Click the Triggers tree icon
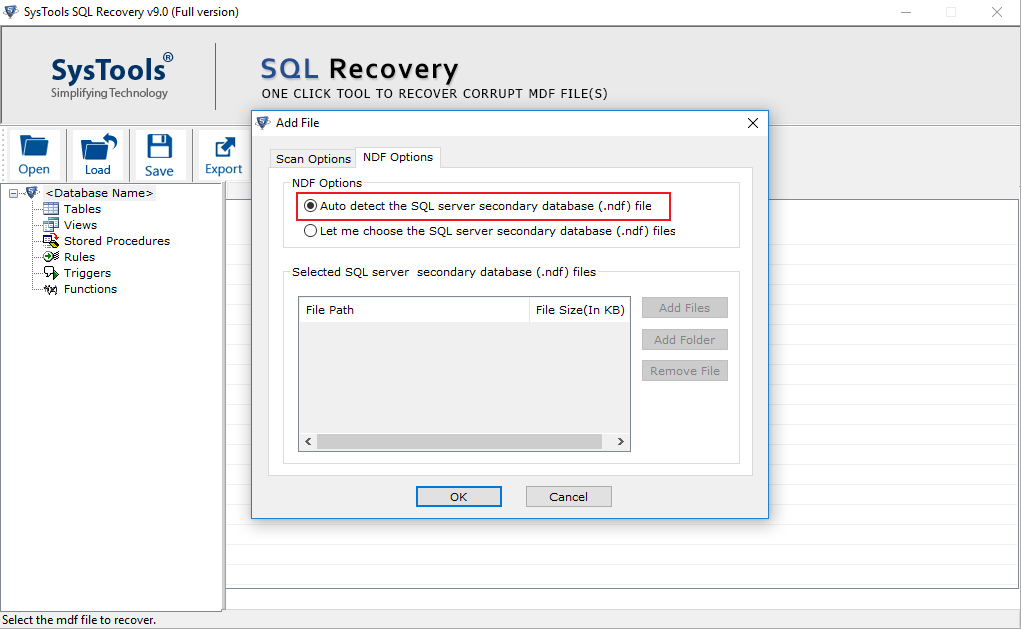This screenshot has height=629, width=1021. 51,273
